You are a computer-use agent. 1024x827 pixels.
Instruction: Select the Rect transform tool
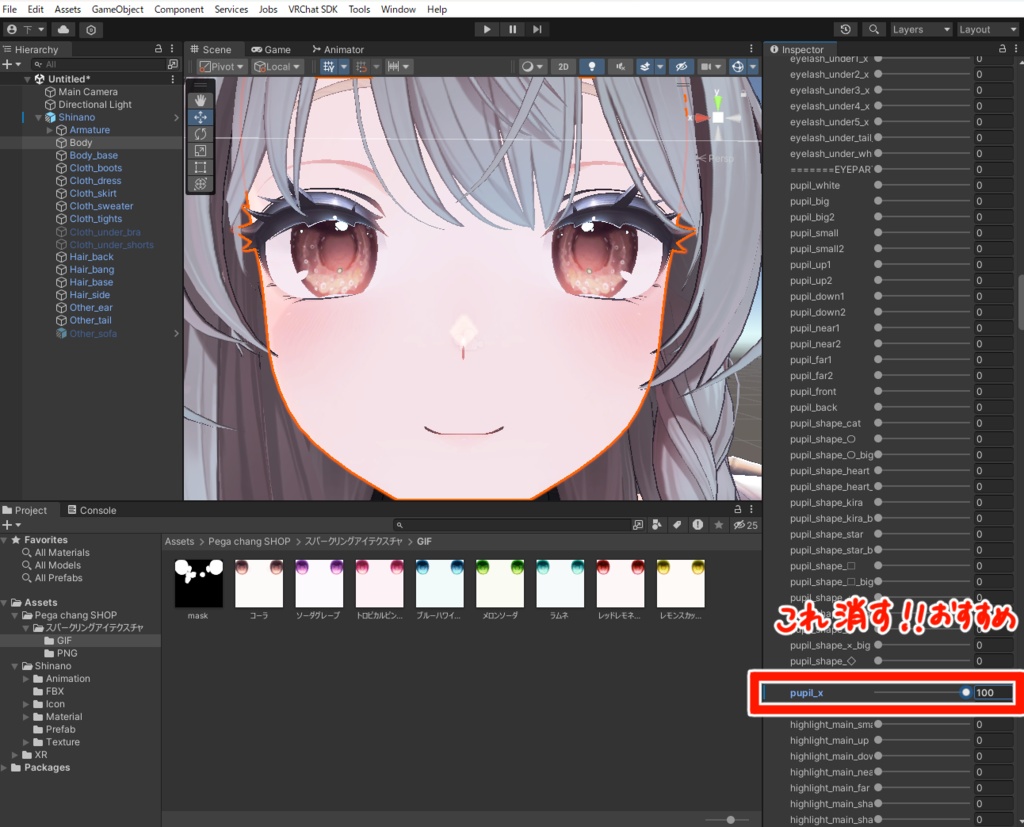[200, 167]
